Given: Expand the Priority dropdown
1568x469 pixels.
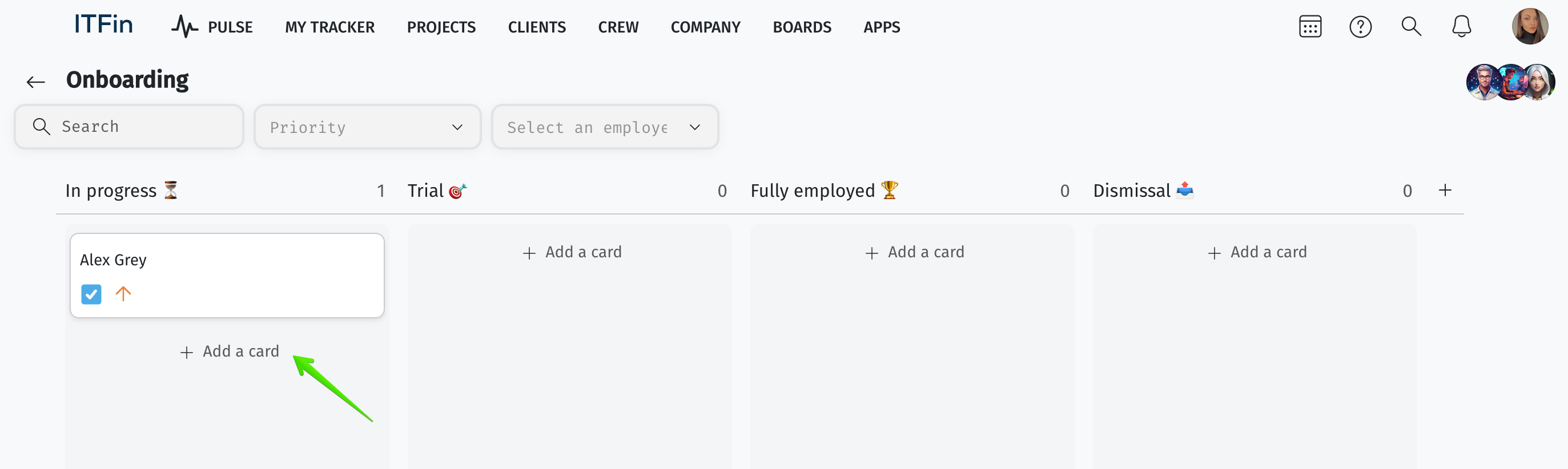Looking at the screenshot, I should click(367, 127).
